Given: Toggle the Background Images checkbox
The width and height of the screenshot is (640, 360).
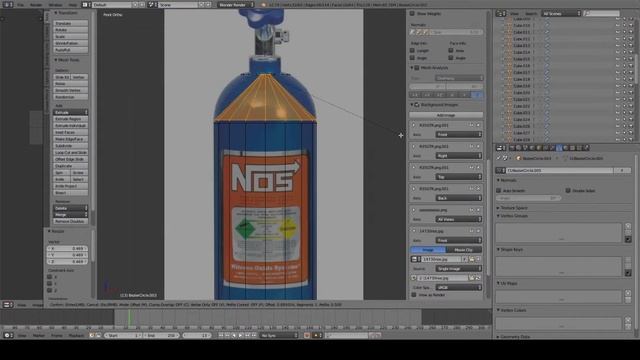Looking at the screenshot, I should coord(417,105).
